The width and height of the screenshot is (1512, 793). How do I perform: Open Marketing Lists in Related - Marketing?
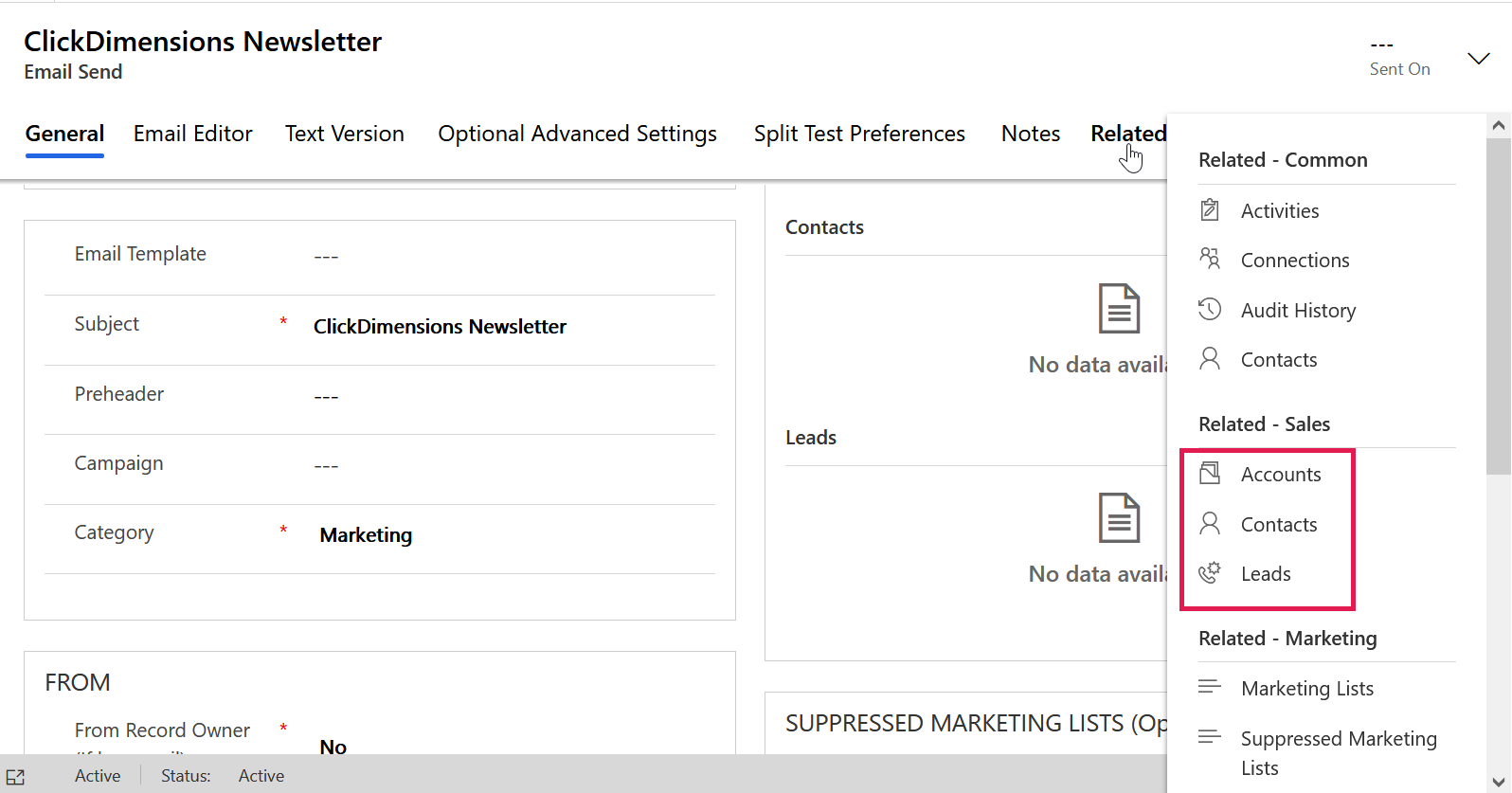click(1307, 688)
